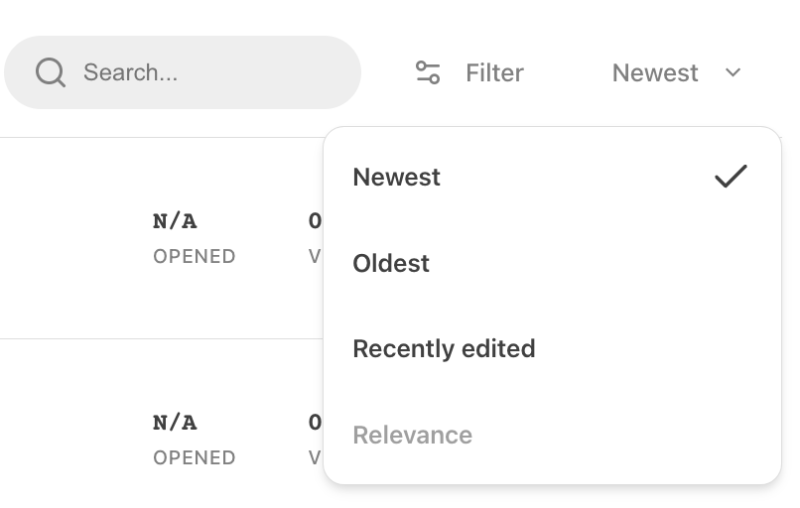Screen dimensions: 800x508
Task: Select Newest in the sort menu
Action: [x=397, y=177]
